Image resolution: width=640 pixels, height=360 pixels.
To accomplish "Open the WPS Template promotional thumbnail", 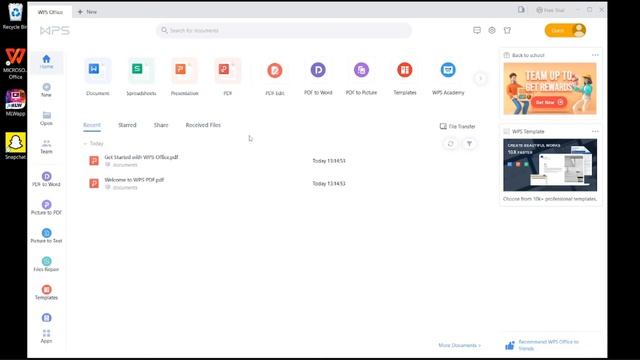I will point(550,165).
